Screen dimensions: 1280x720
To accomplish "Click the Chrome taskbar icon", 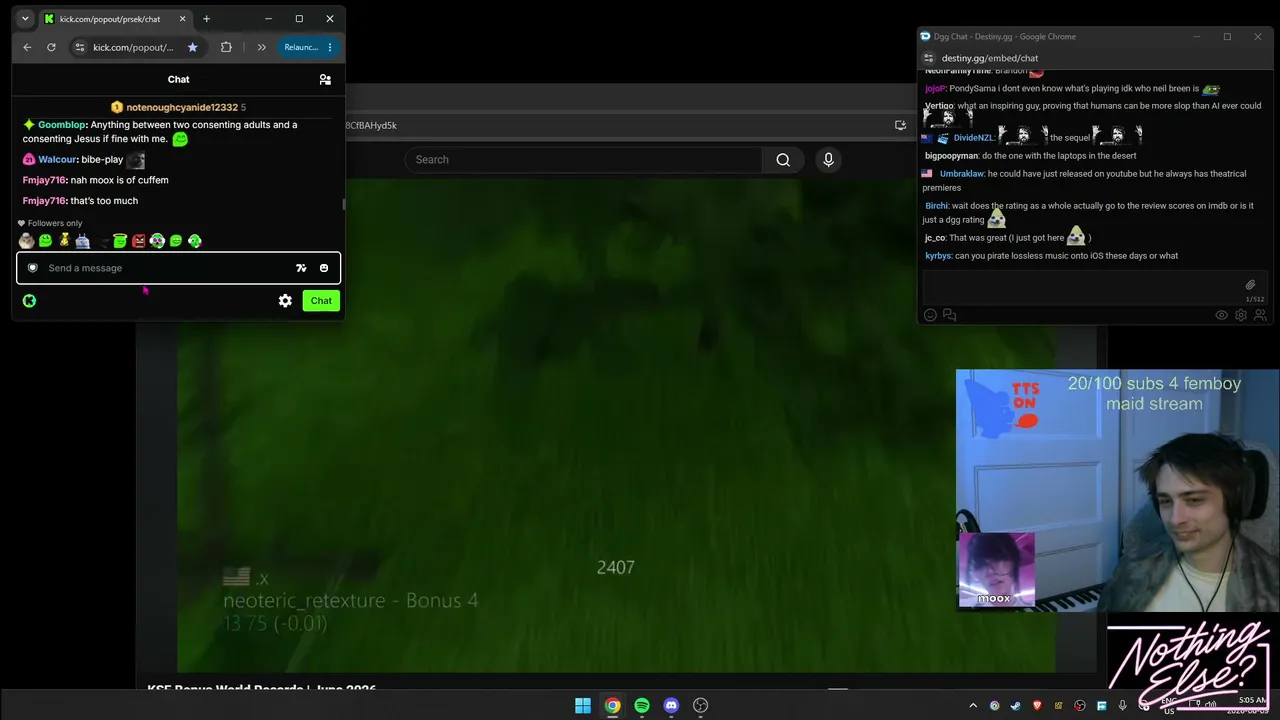I will pos(612,706).
